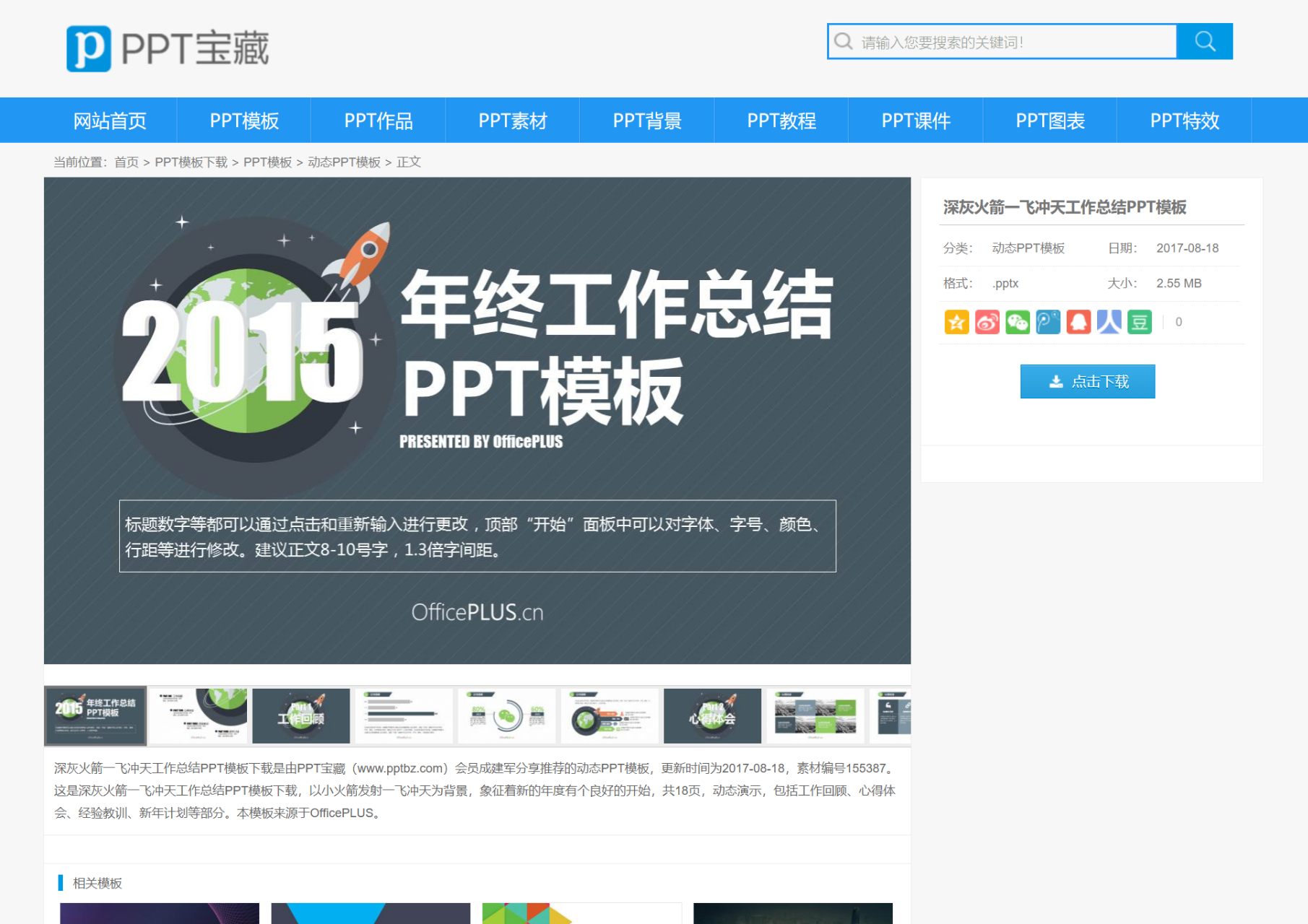Image resolution: width=1308 pixels, height=924 pixels.
Task: Navigate to PPT特效
Action: coord(1184,121)
